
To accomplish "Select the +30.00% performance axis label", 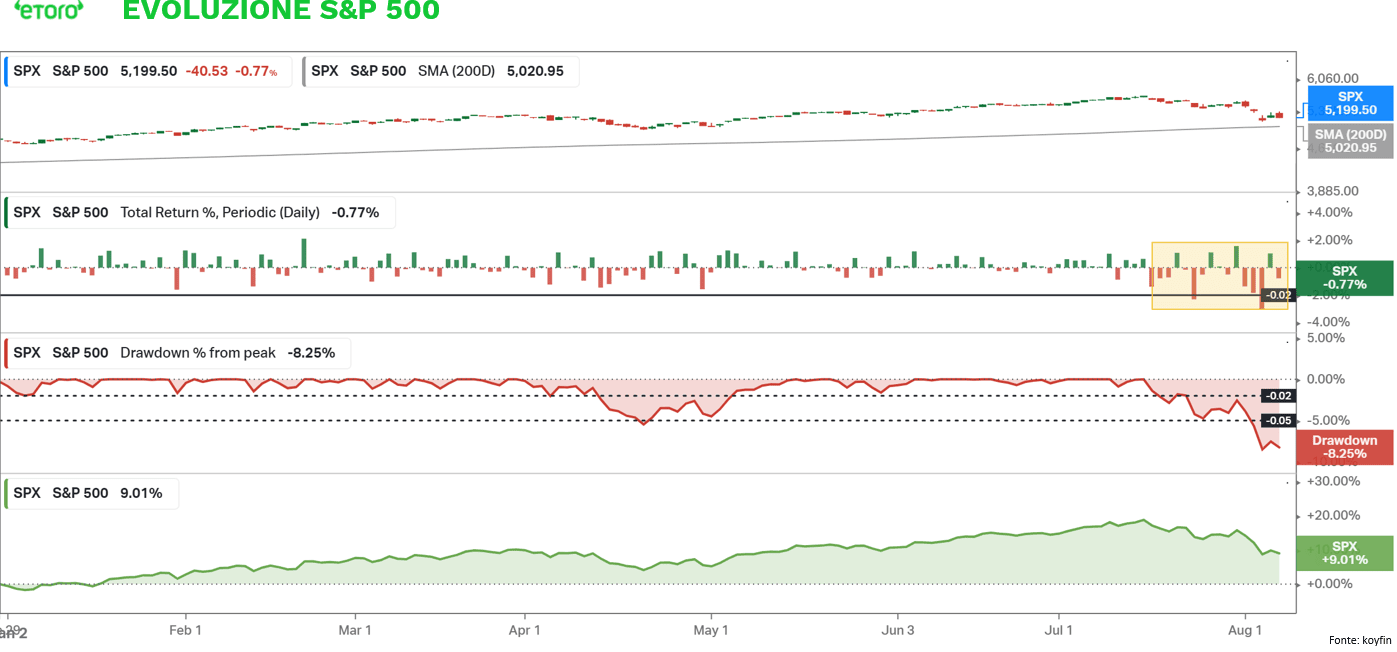I will tap(1333, 481).
